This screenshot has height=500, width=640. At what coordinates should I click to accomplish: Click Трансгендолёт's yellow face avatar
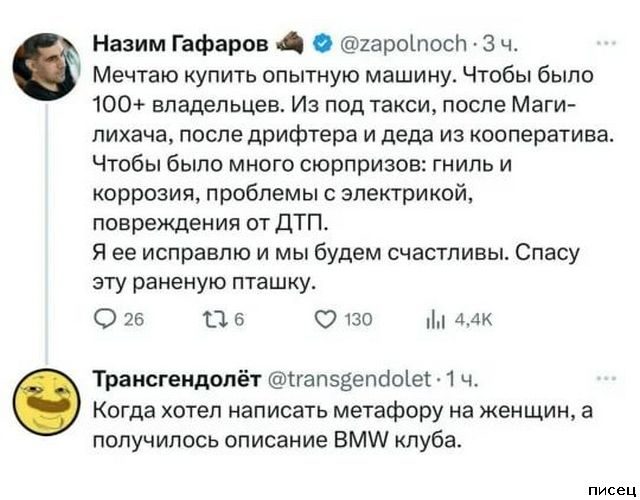click(x=47, y=397)
